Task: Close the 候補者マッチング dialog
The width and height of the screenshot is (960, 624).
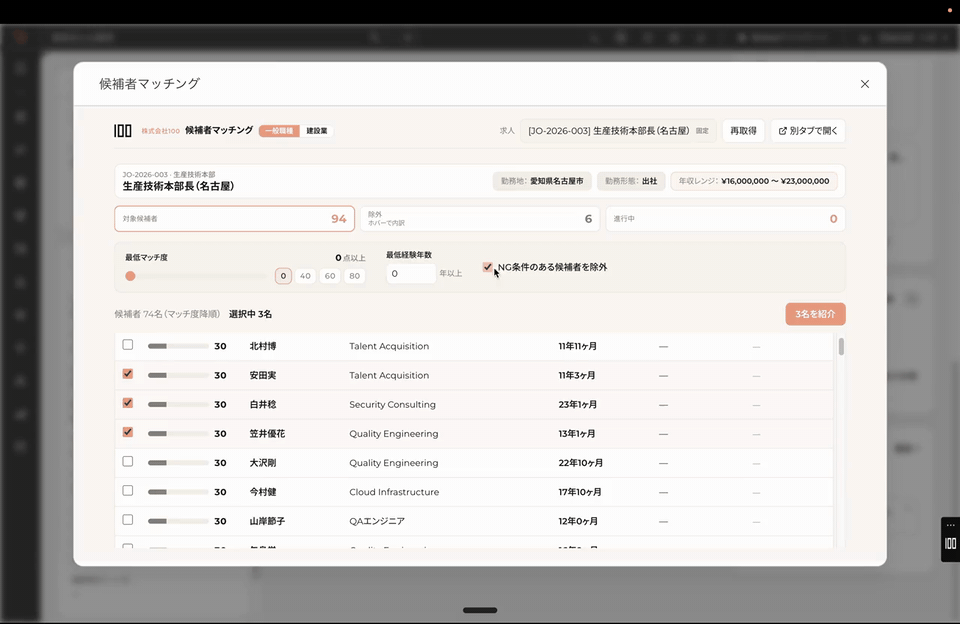Action: (x=864, y=84)
